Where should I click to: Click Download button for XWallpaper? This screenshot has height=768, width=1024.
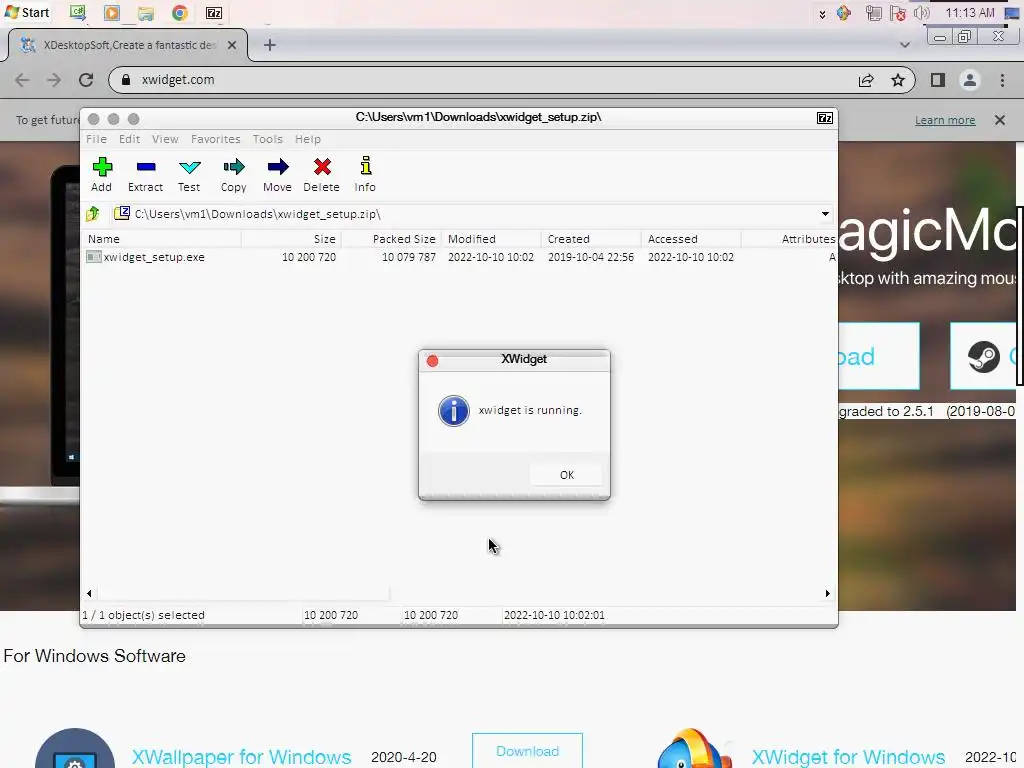528,751
